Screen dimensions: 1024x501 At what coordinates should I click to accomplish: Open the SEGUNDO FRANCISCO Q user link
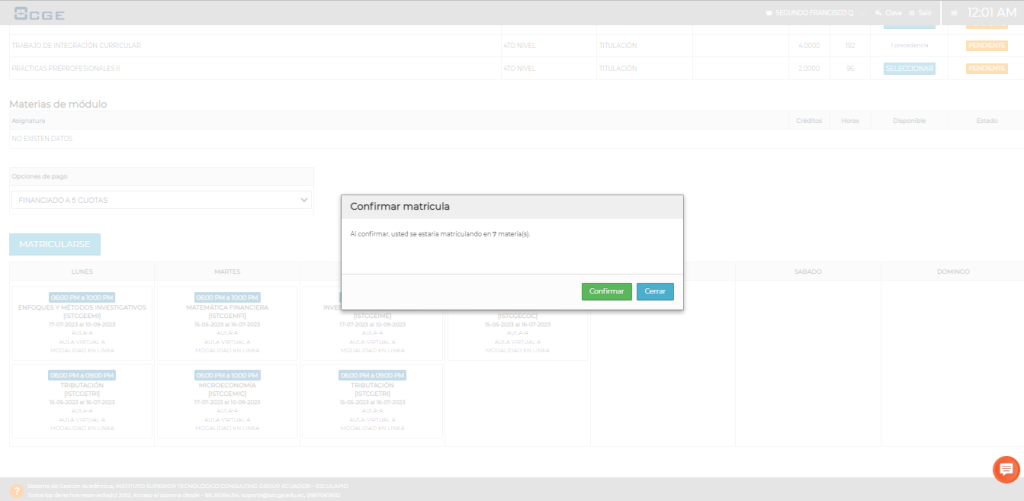(814, 13)
